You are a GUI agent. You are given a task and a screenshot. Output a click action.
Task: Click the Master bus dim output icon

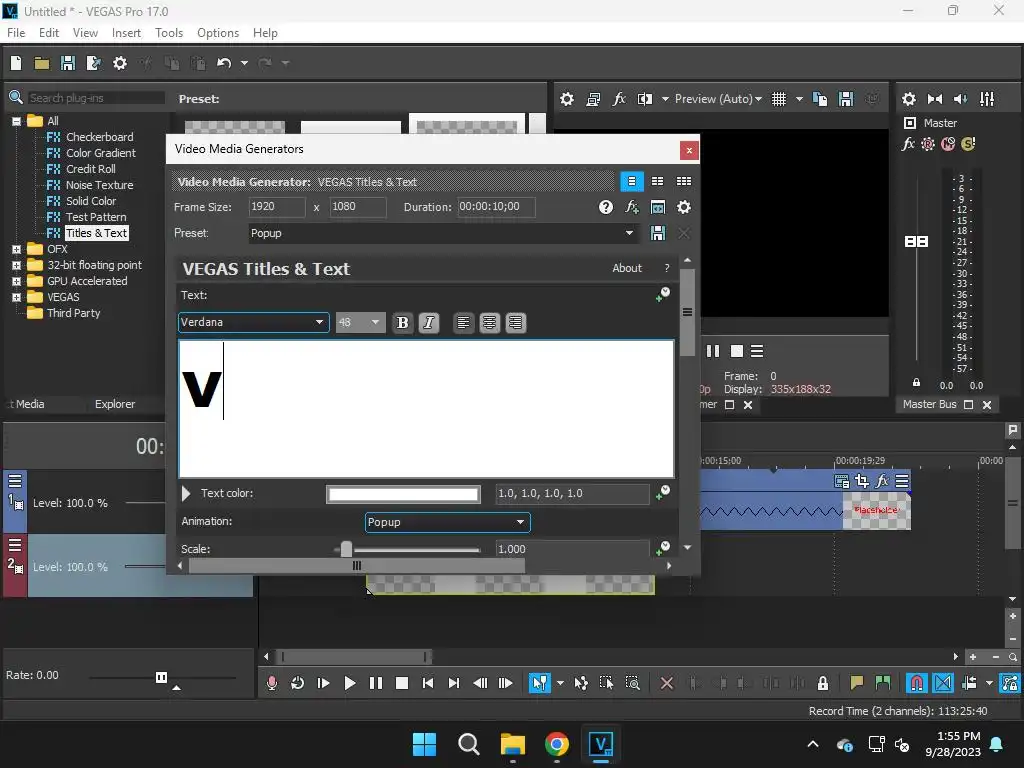(x=960, y=99)
